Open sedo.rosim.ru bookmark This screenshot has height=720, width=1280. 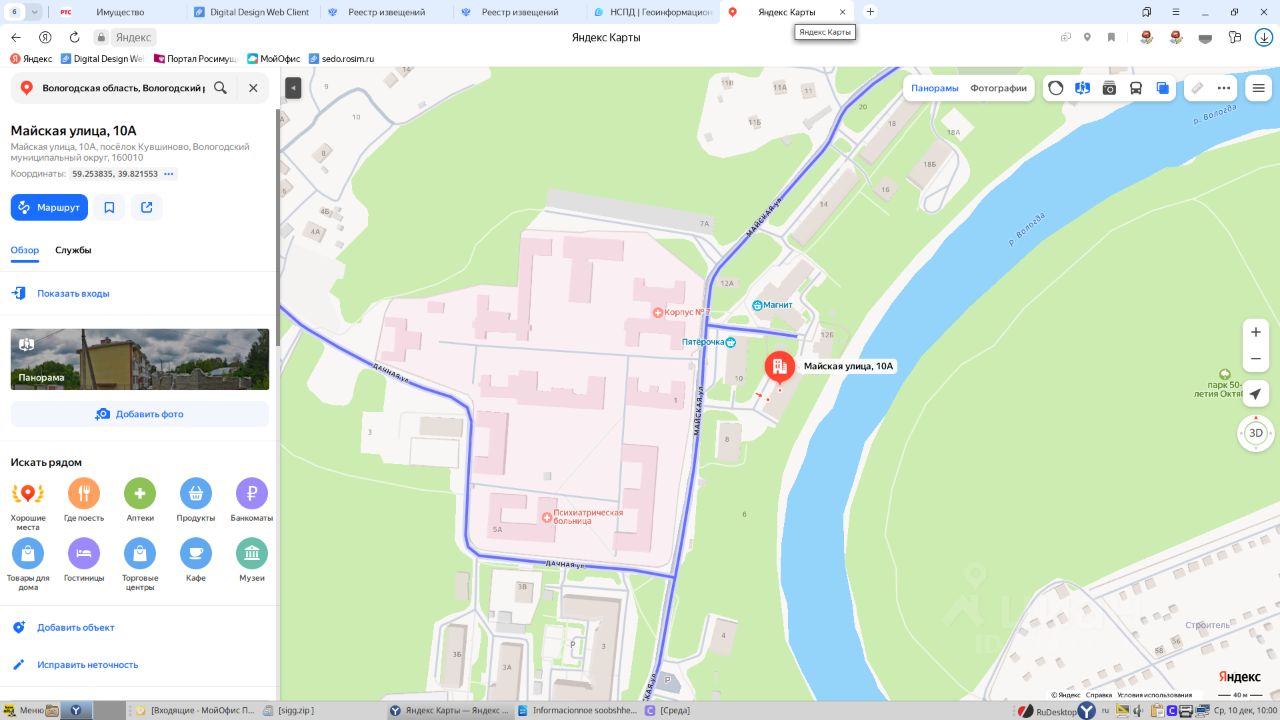tap(342, 59)
